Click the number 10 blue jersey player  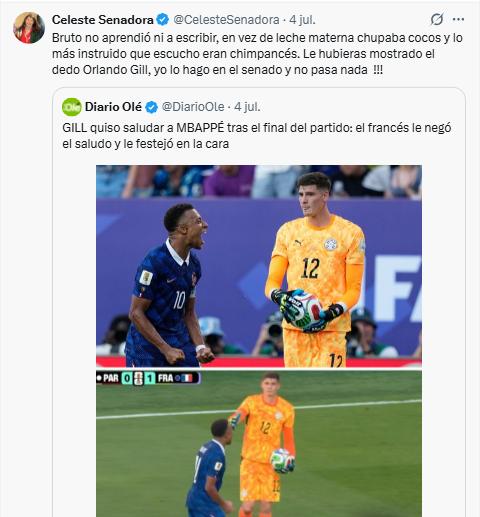tap(168, 285)
